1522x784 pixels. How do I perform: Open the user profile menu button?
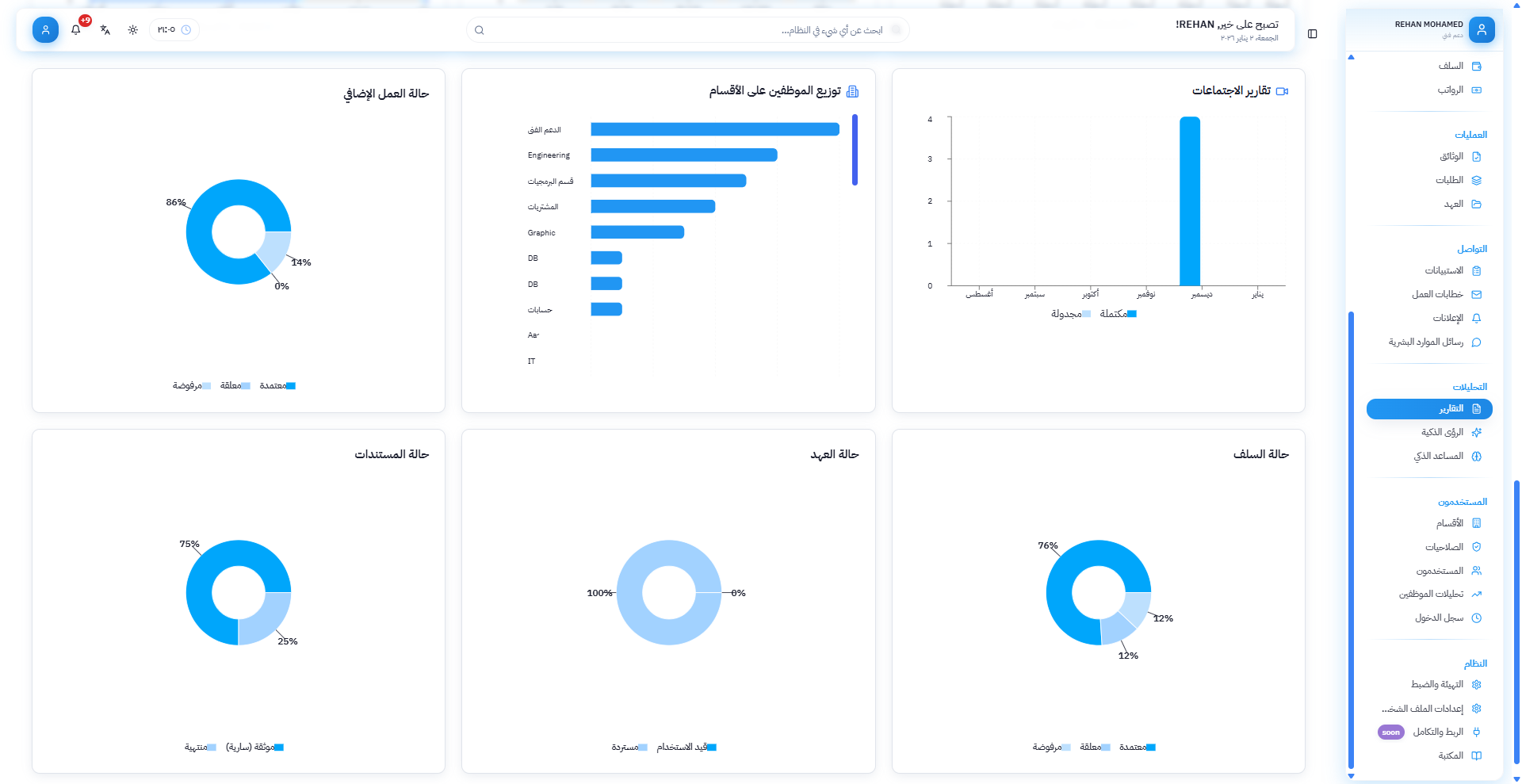[x=45, y=30]
